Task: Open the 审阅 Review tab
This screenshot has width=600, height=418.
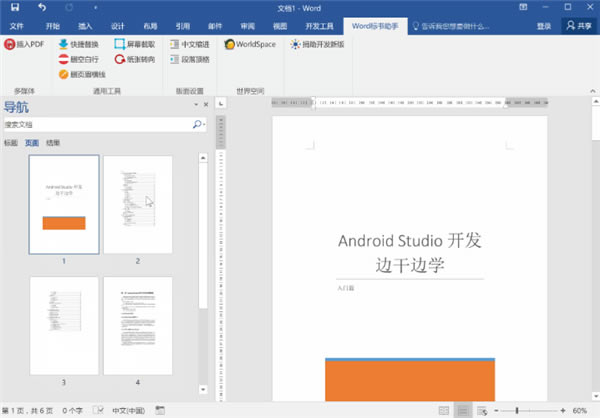Action: 248,26
